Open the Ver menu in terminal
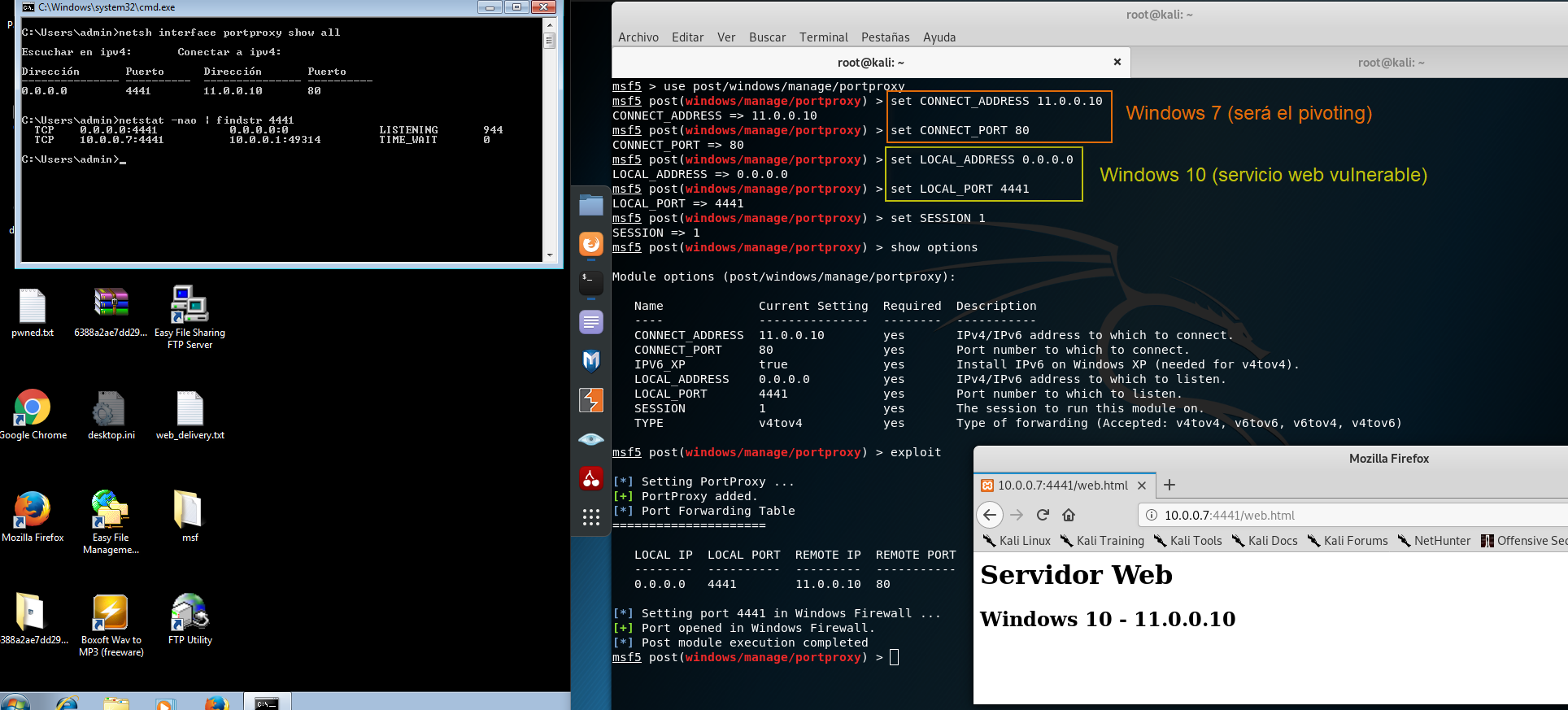This screenshot has width=1568, height=710. (726, 37)
